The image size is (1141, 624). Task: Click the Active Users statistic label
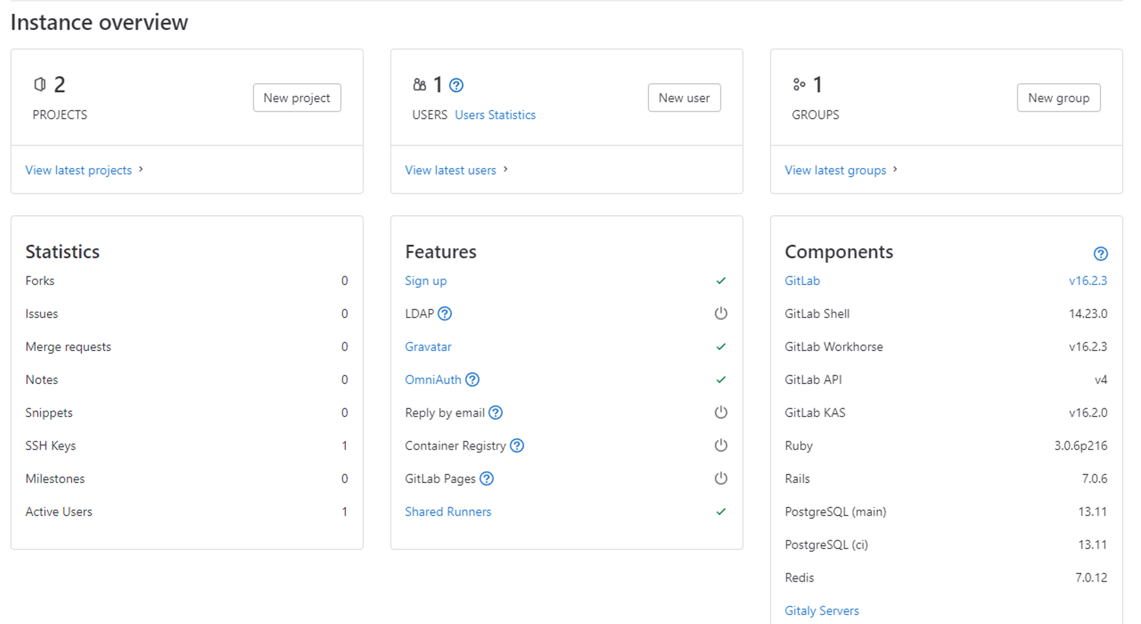(59, 511)
